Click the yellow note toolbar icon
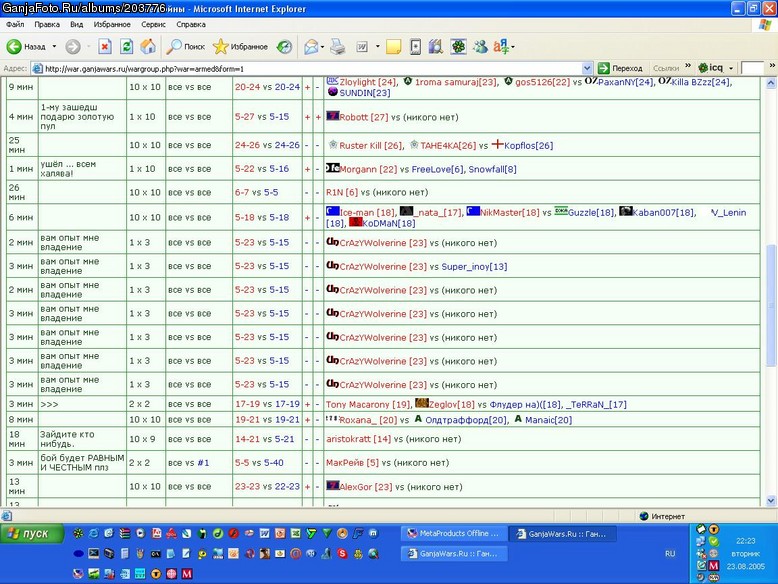 pyautogui.click(x=393, y=47)
